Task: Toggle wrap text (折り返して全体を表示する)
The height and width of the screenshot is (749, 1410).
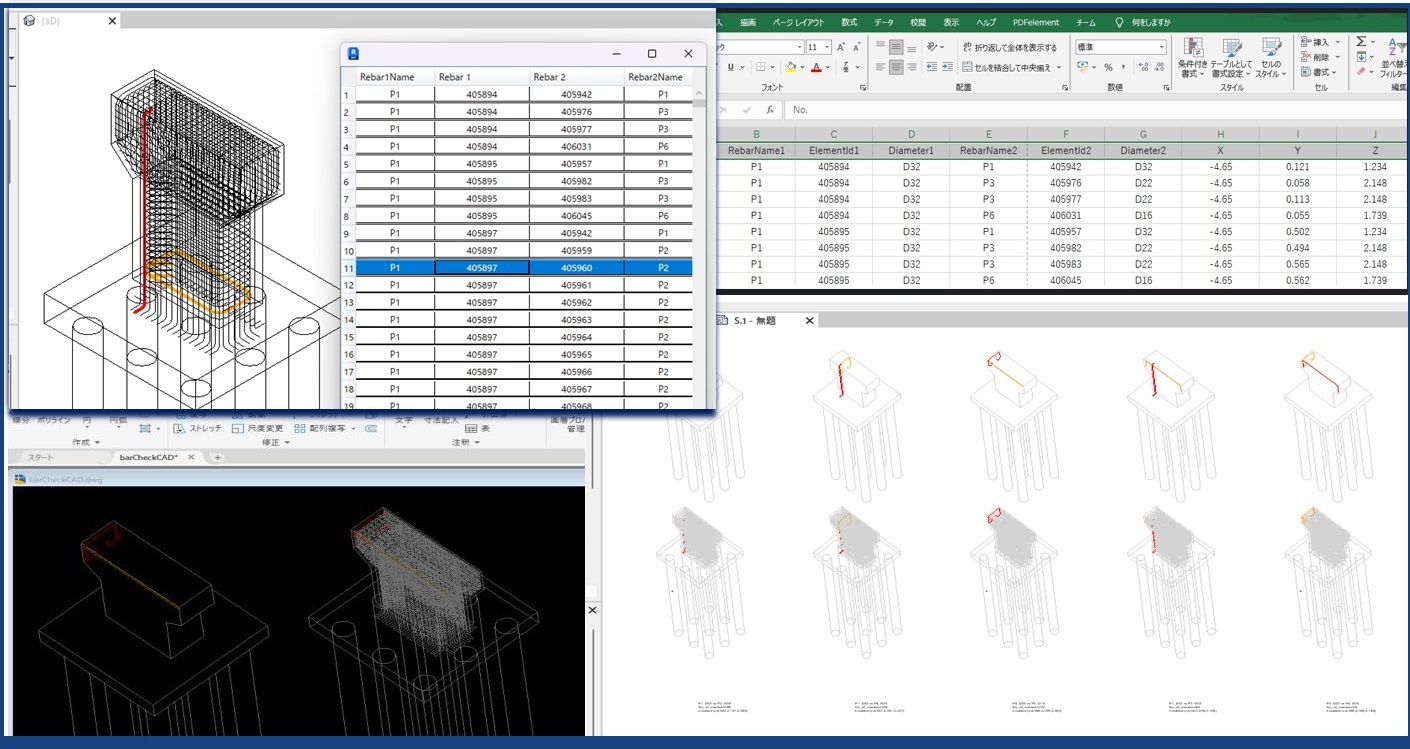Action: (1009, 47)
